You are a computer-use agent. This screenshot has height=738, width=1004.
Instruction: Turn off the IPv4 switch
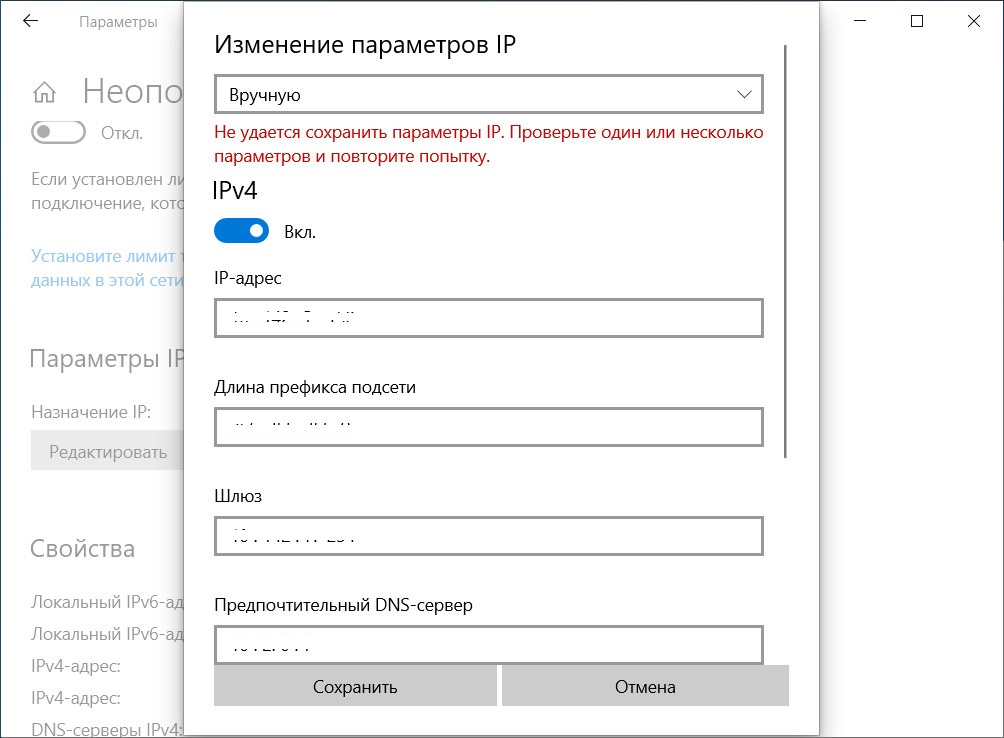pos(241,231)
